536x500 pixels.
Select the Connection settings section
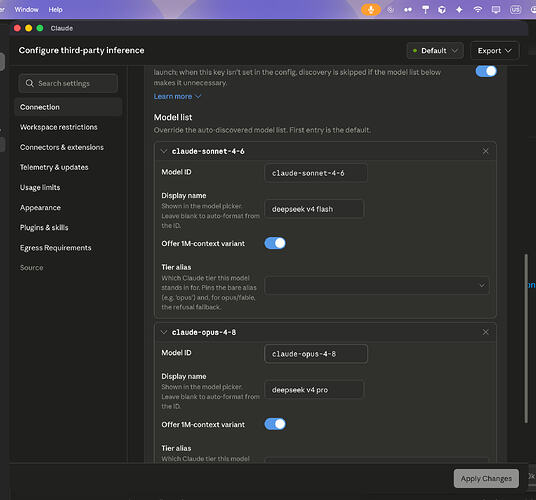[68, 107]
